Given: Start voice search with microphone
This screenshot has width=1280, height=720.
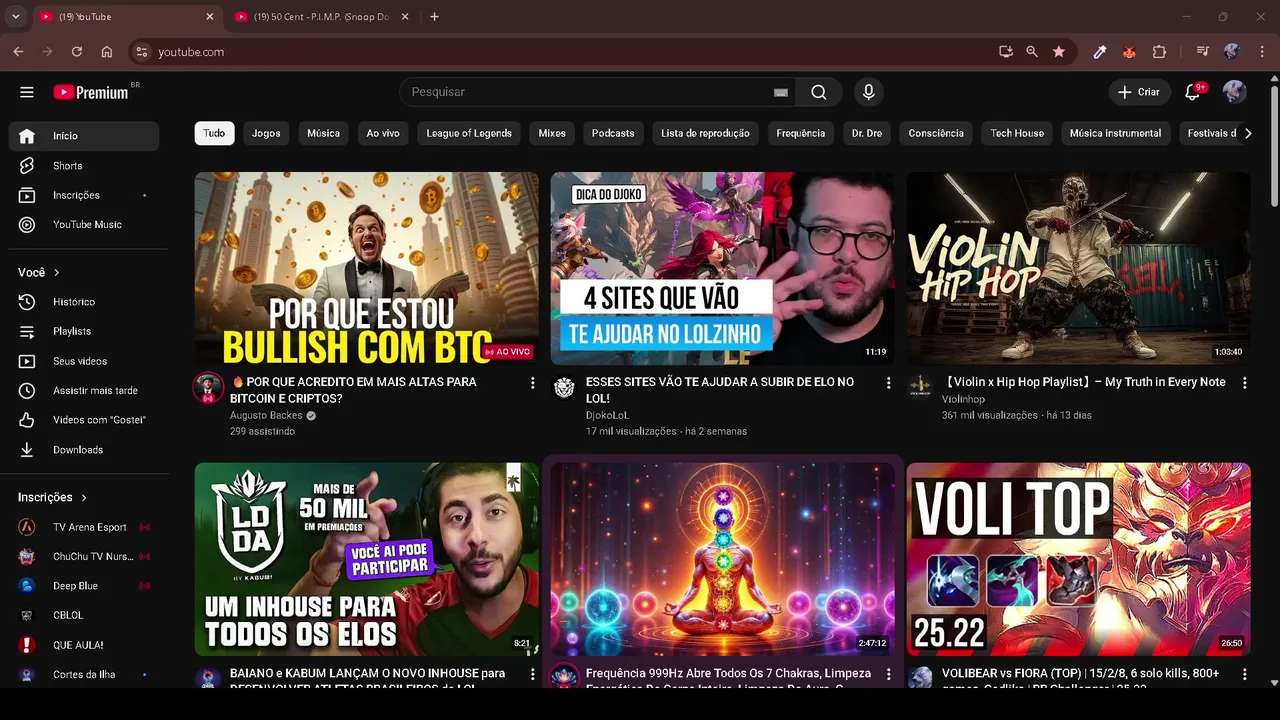Looking at the screenshot, I should (x=868, y=92).
